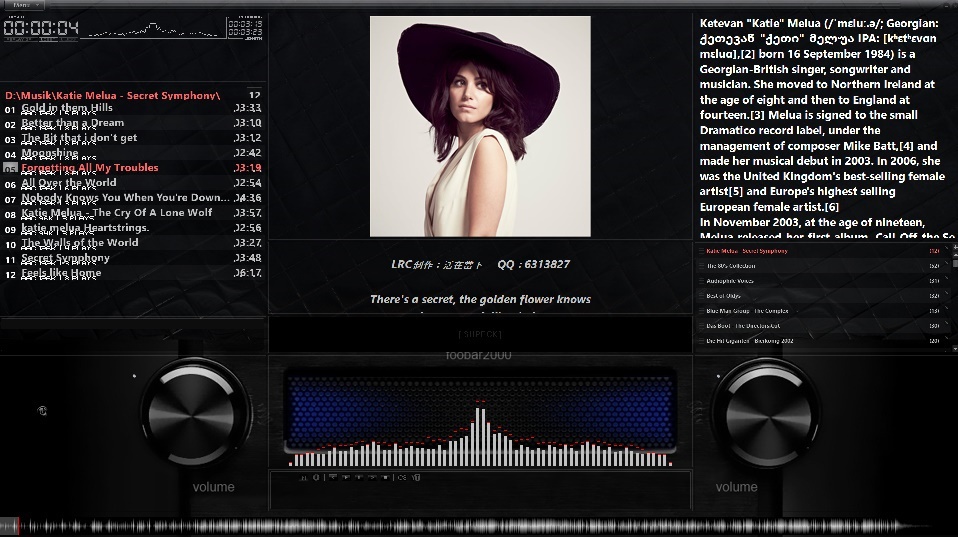Screen dimensions: 958x537
Task: Select track 11 Secret Symphony
Action: click(133, 258)
